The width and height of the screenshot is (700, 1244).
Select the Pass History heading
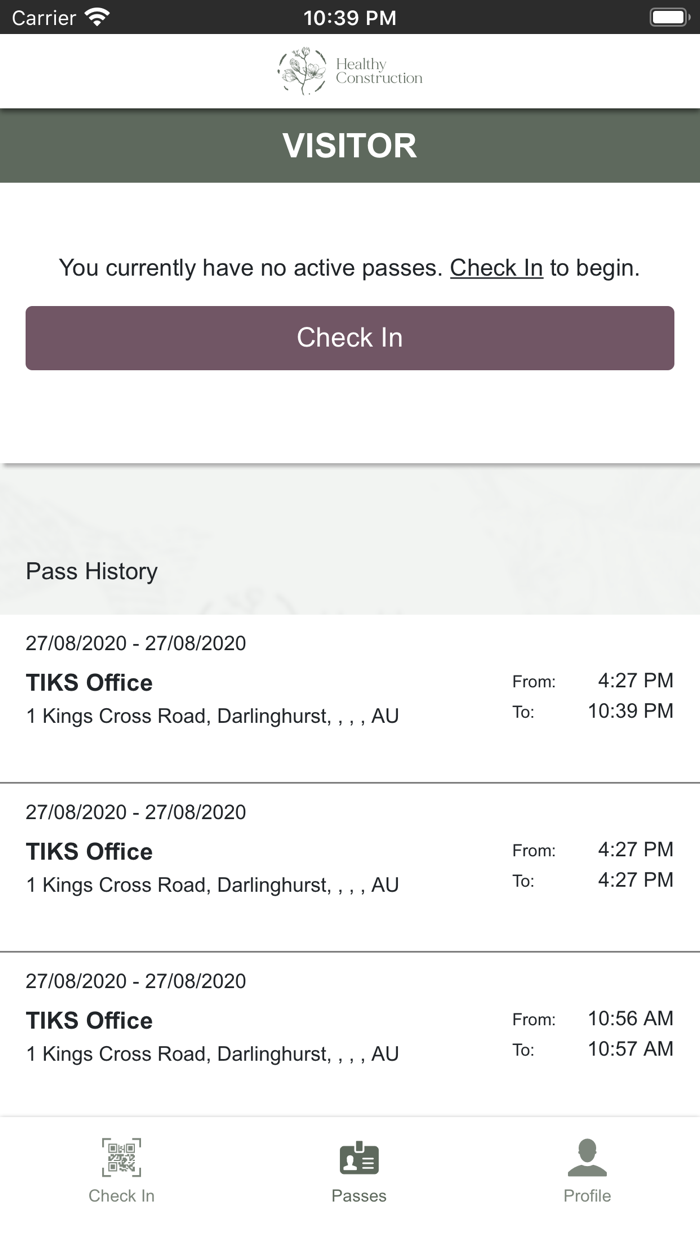tap(92, 571)
